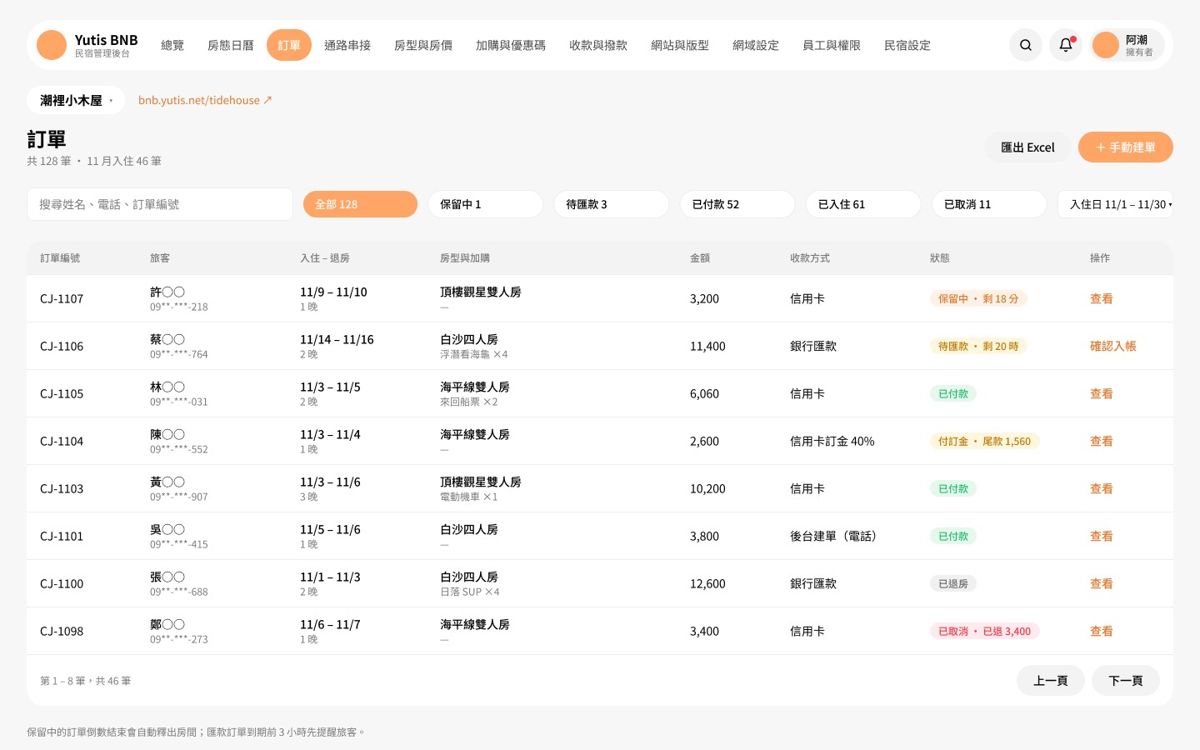Filter by 已取消 11

[989, 204]
